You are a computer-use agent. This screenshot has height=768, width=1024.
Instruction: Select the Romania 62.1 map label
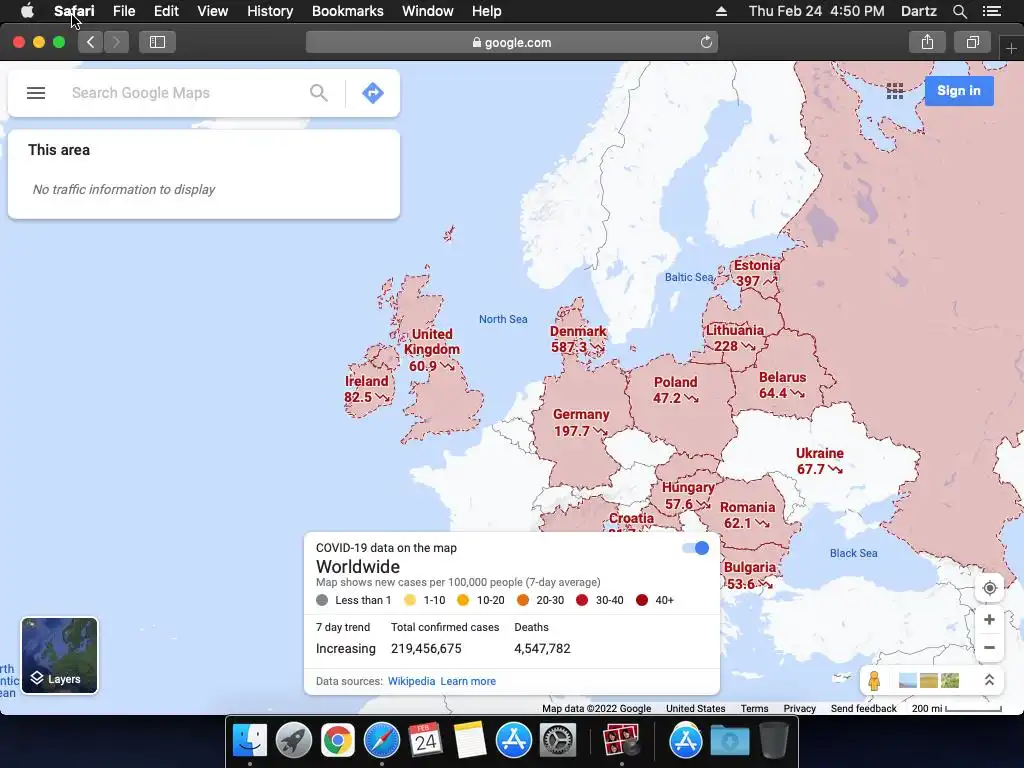(747, 515)
